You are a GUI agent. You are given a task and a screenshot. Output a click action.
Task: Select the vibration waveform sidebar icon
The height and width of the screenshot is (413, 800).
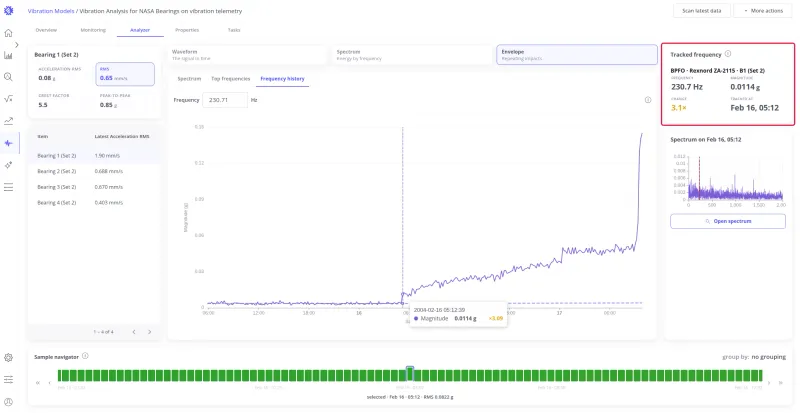click(x=8, y=143)
